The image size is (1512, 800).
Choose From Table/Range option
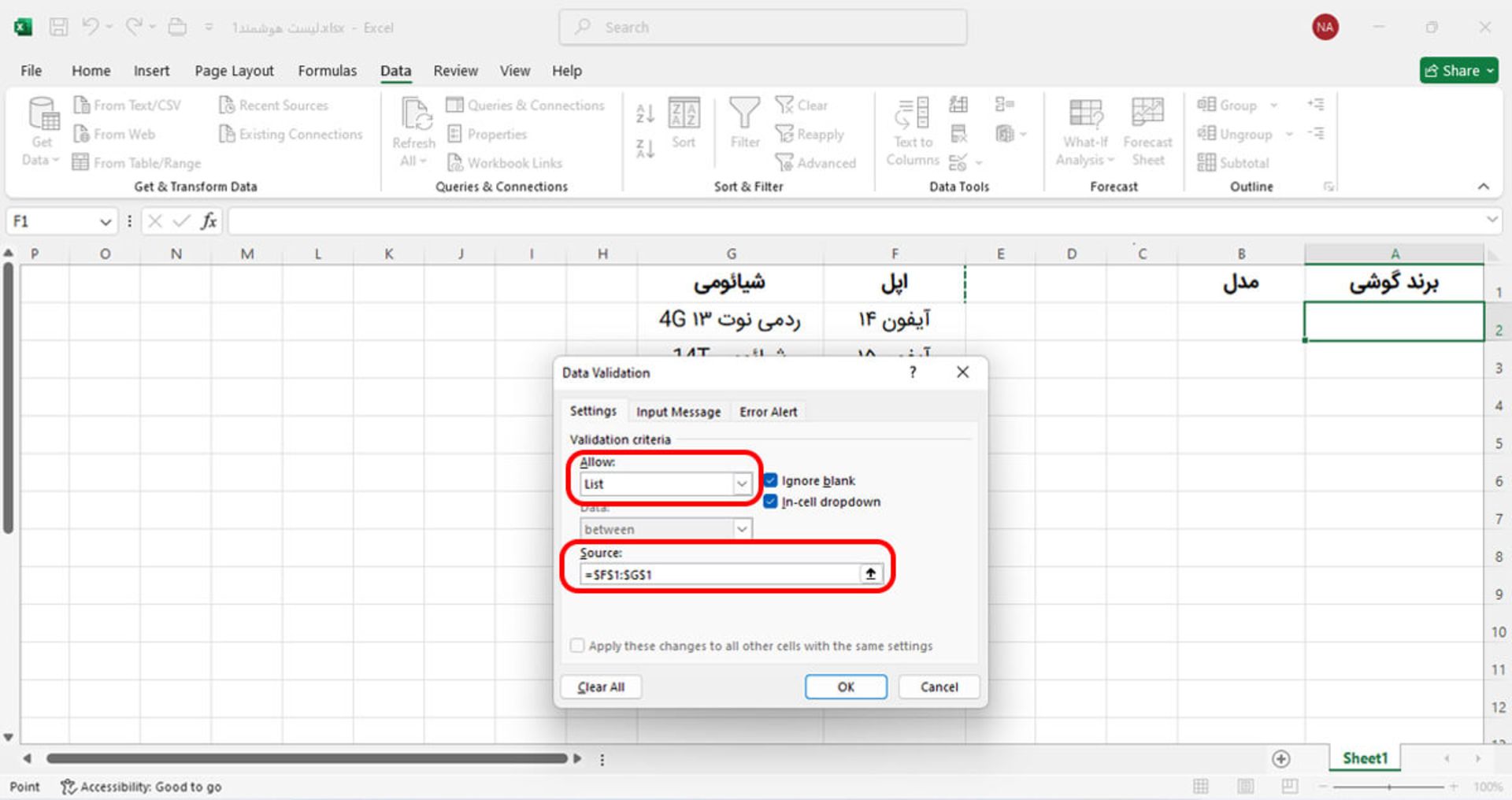(x=136, y=162)
